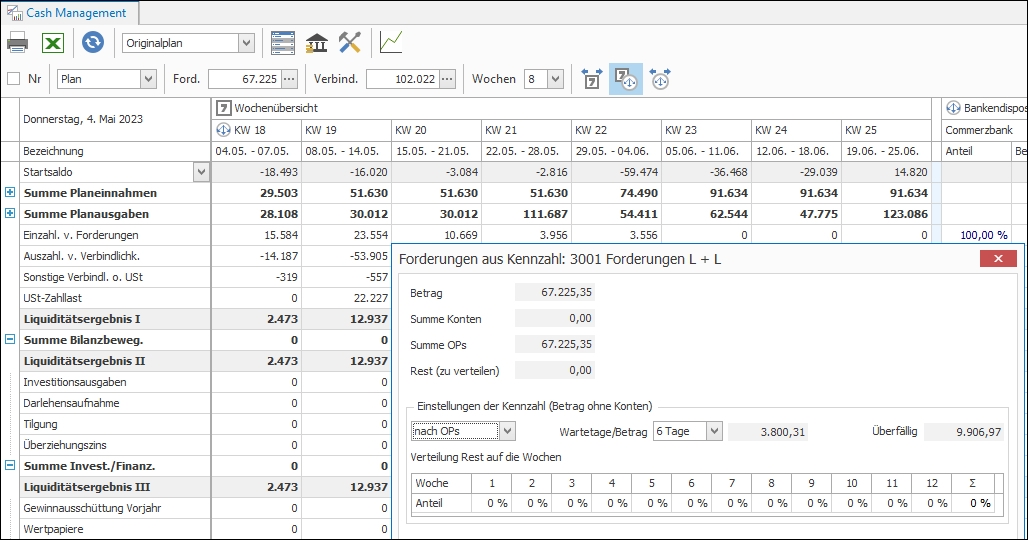The width and height of the screenshot is (1028, 540).
Task: Click the server list icon
Action: [x=283, y=43]
